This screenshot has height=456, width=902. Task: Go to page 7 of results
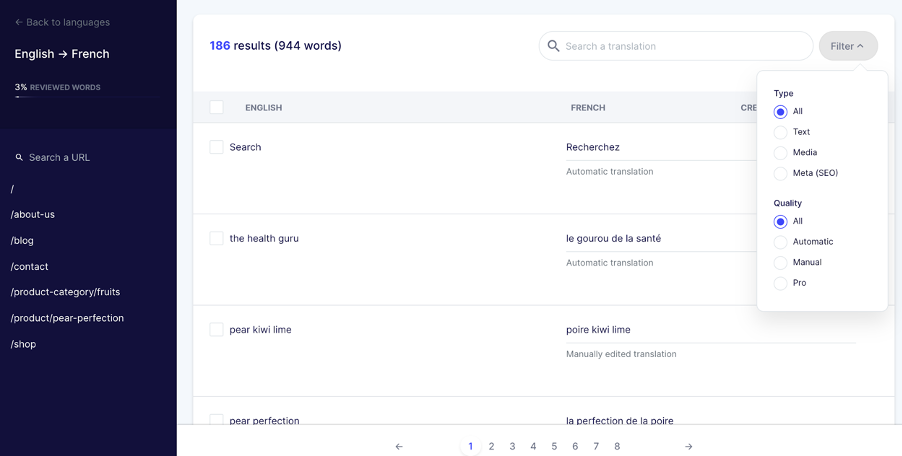596,446
